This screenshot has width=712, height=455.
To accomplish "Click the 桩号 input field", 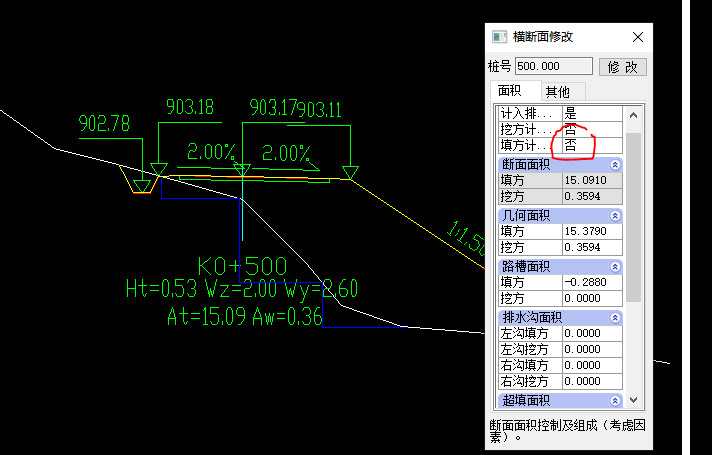I will (x=553, y=67).
